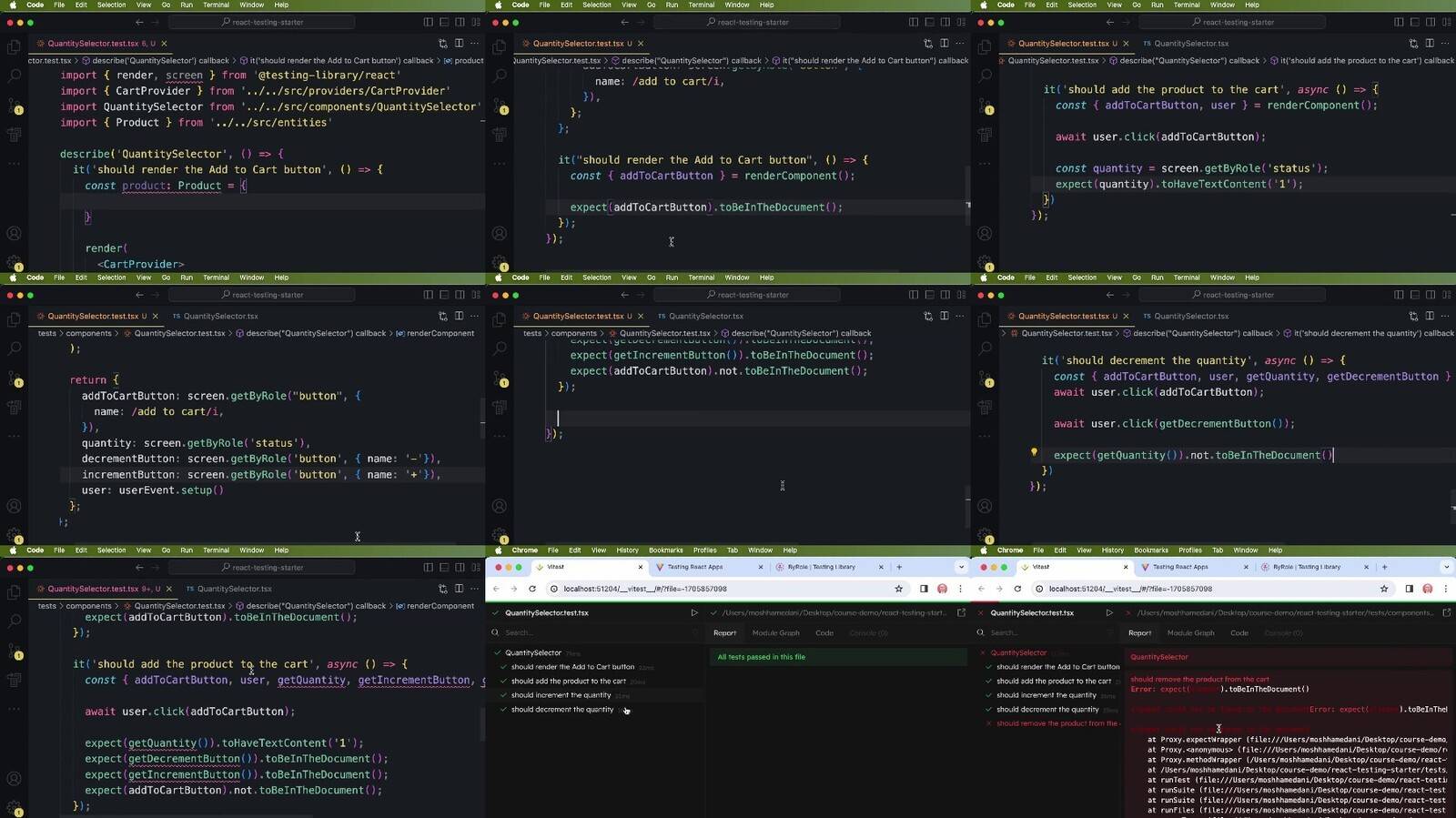
Task: Open Search in the bottom-left VS Code activity bar
Action: click(15, 621)
